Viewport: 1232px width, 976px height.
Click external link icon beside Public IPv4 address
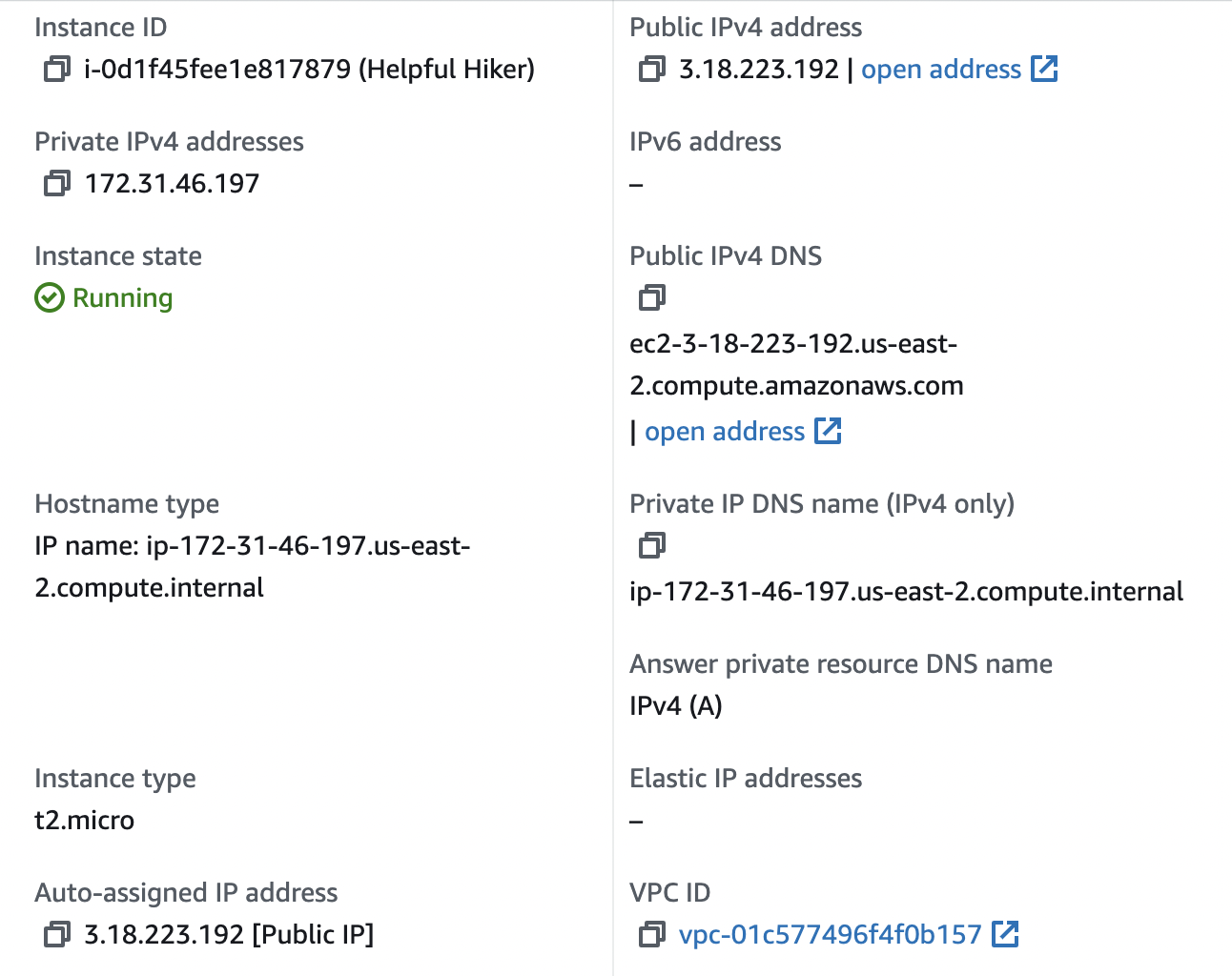tap(1045, 69)
